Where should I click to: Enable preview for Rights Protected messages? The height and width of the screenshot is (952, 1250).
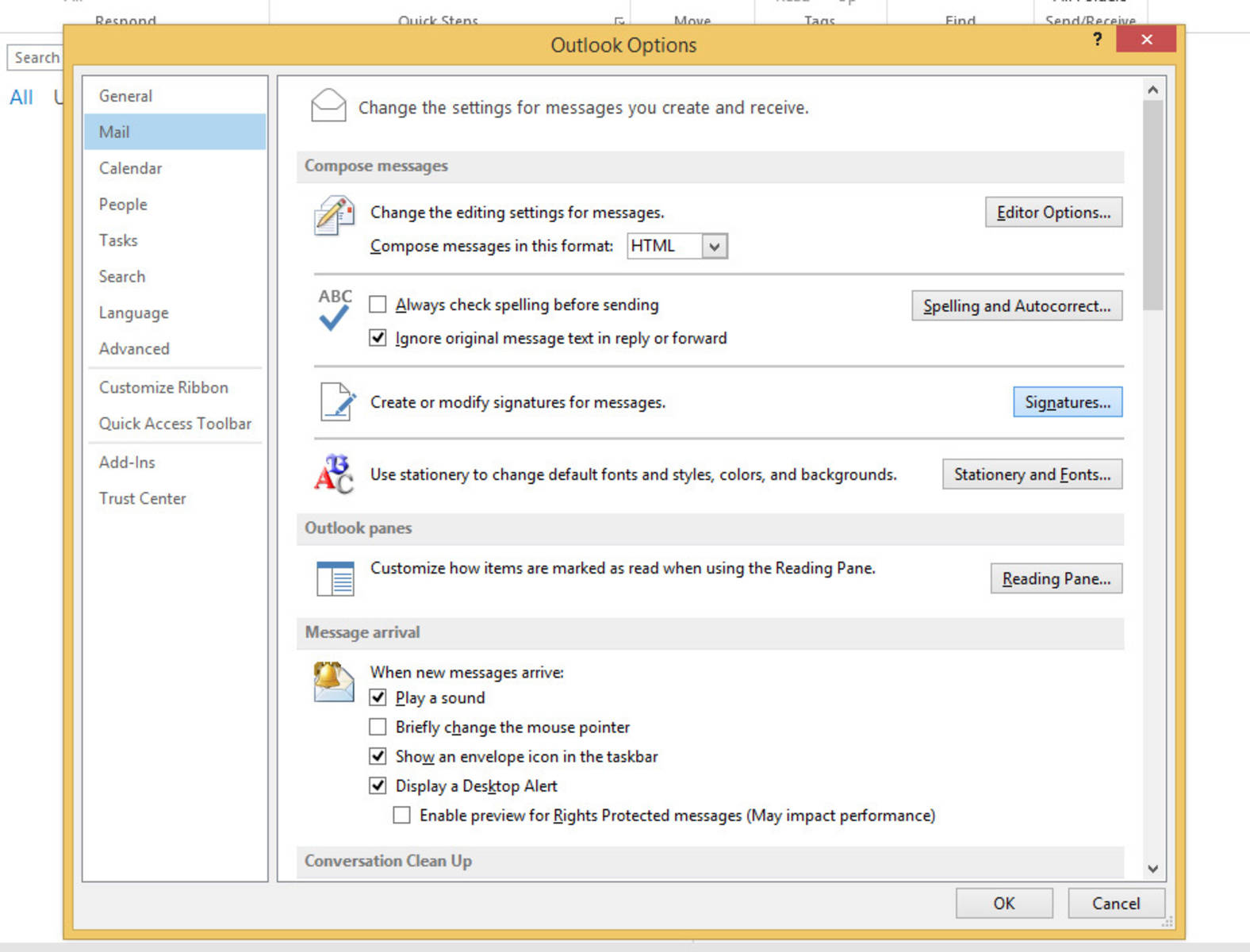402,815
